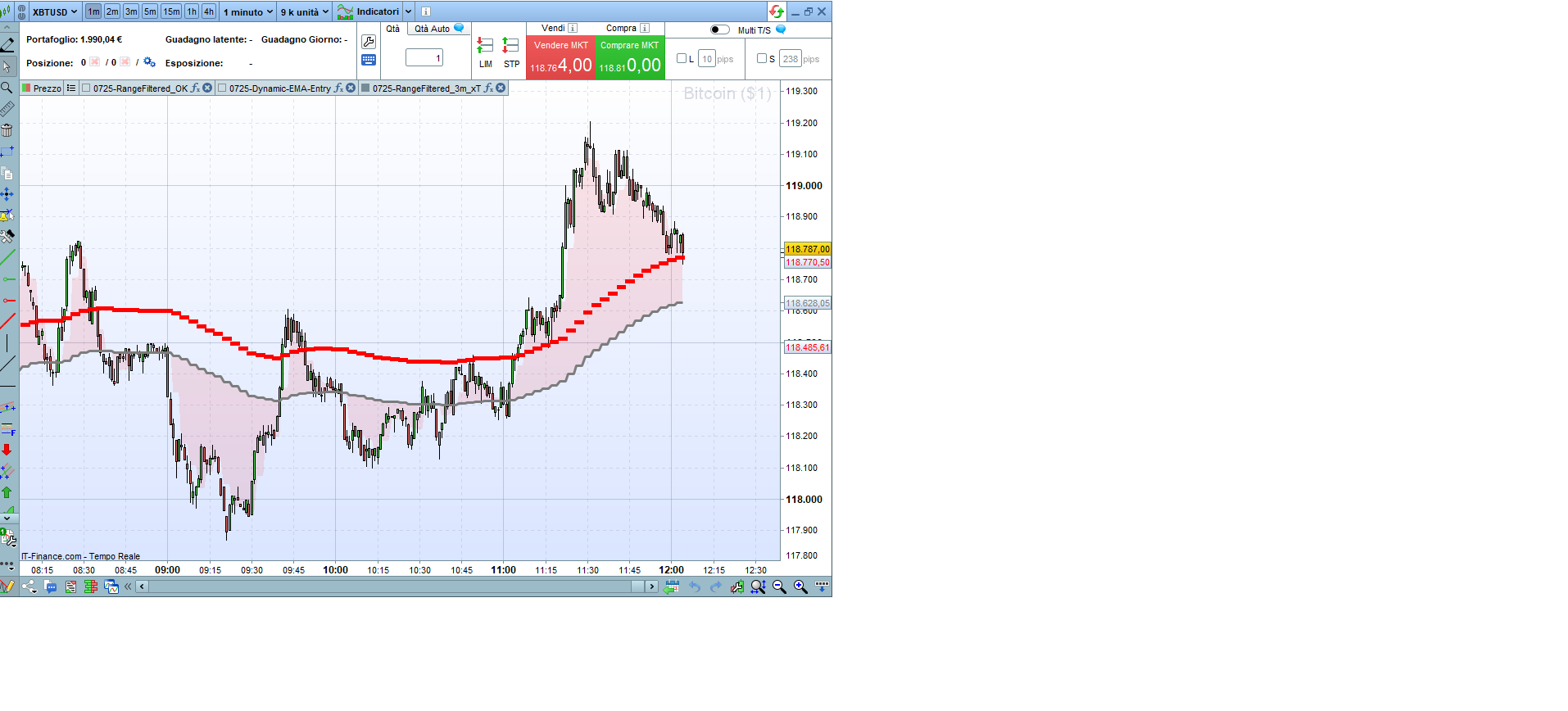Remove the 0725-RangeFiltered_3m_xT indicator
The image size is (1568, 711).
tap(501, 88)
